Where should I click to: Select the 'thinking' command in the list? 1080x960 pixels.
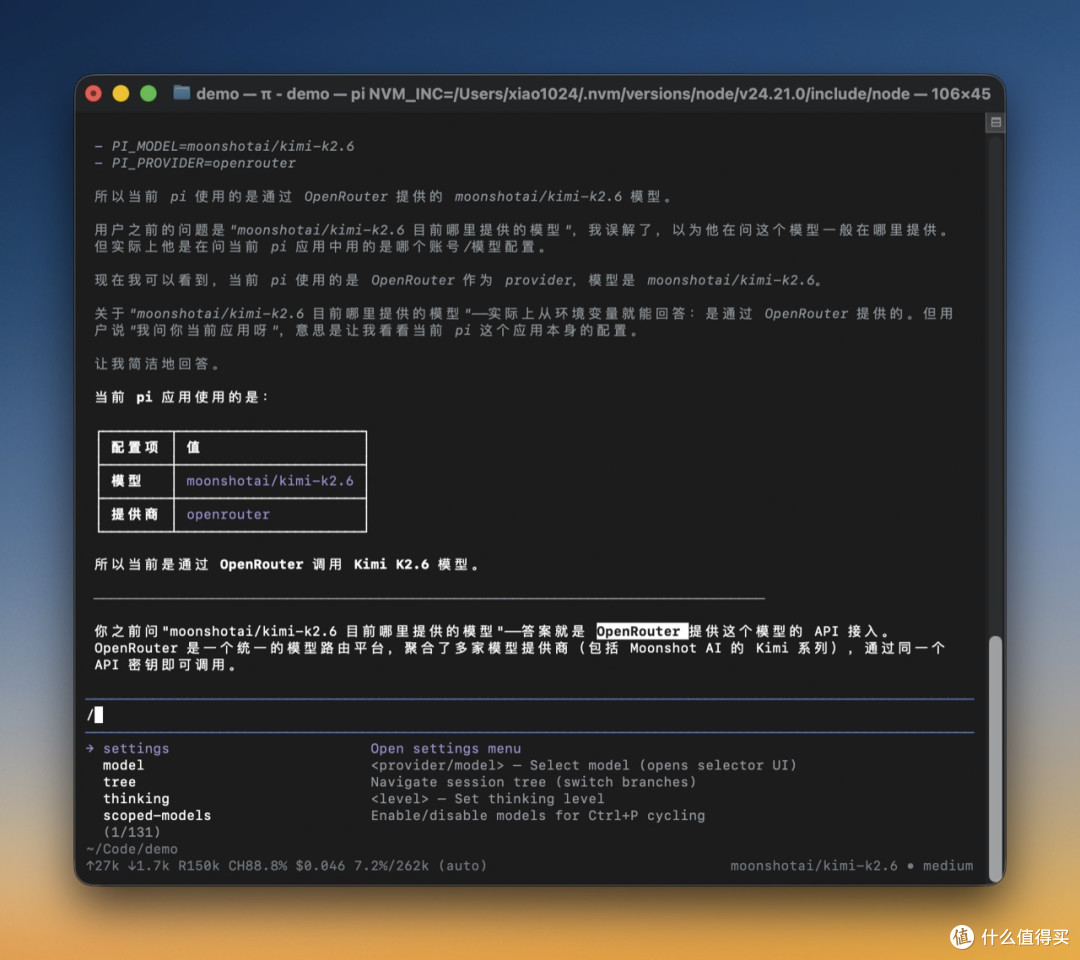pos(136,799)
